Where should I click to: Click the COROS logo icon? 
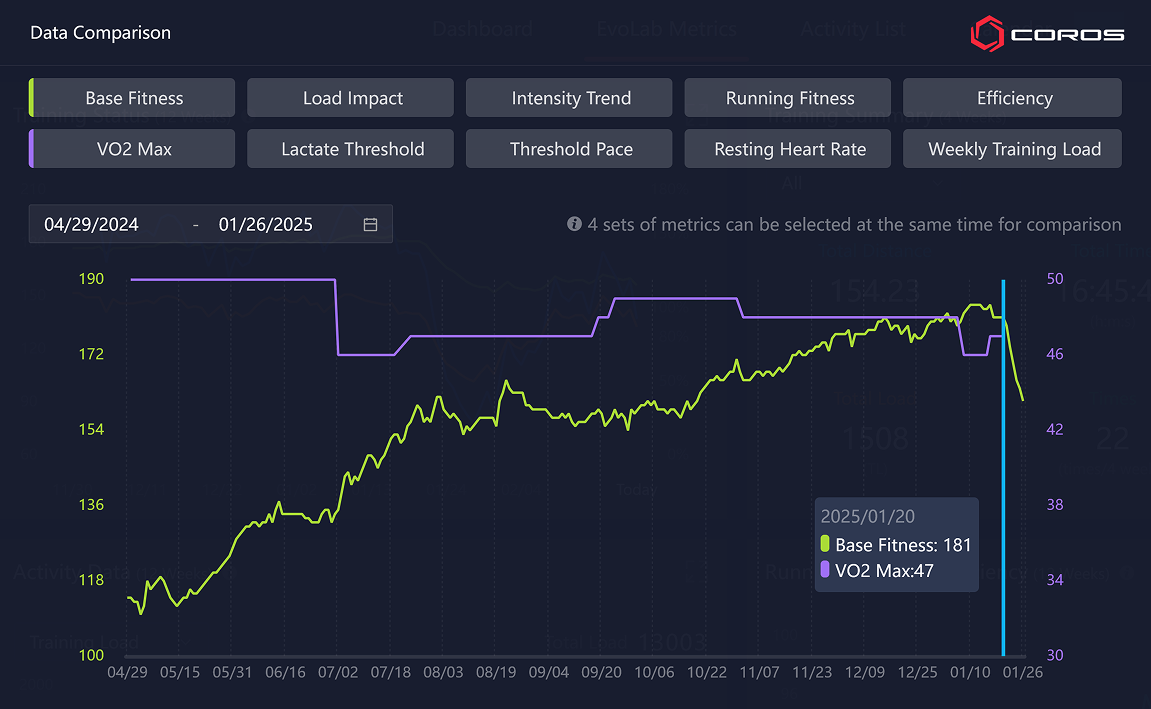(x=987, y=33)
